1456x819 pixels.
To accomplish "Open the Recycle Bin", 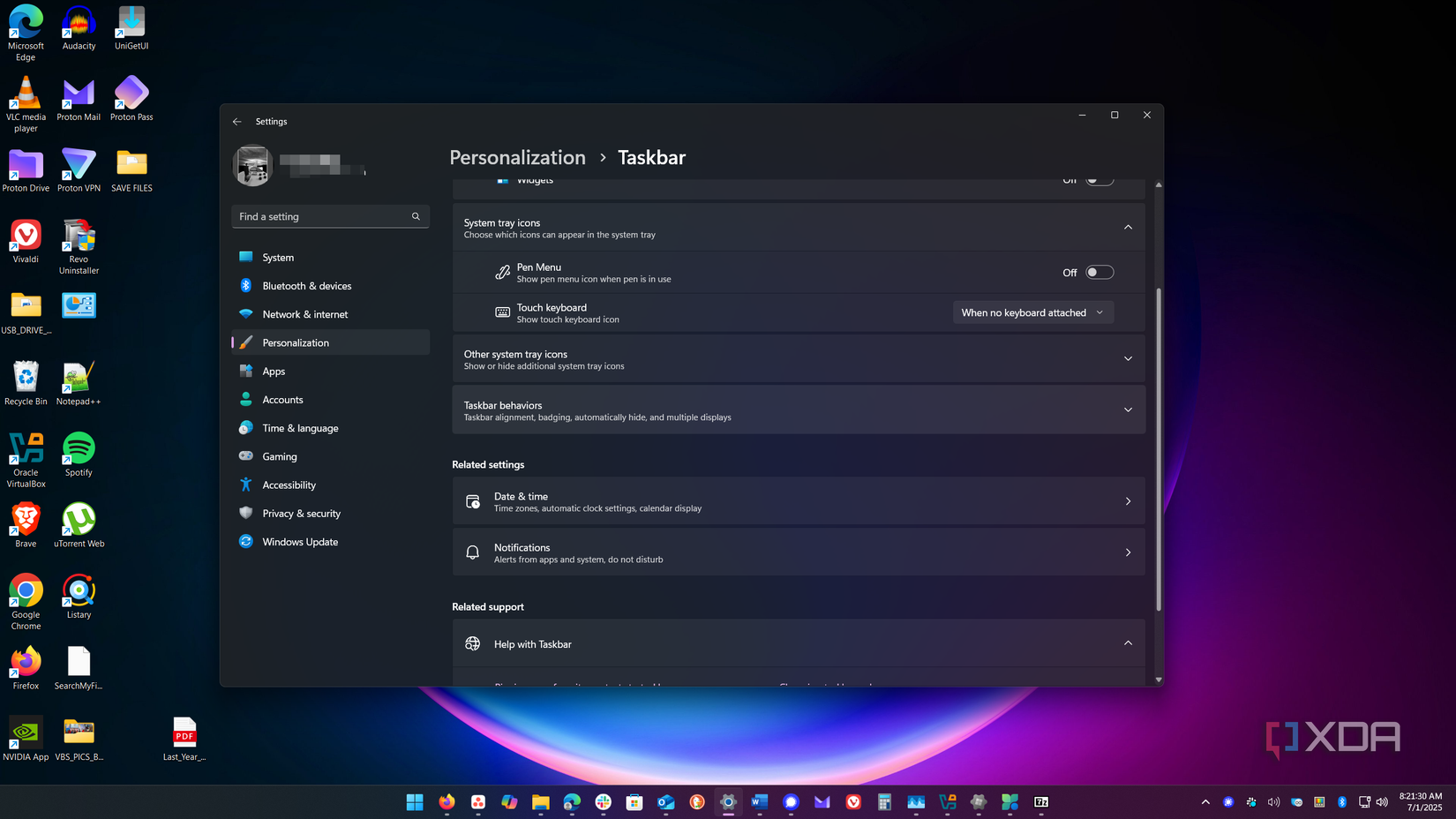I will pyautogui.click(x=26, y=383).
